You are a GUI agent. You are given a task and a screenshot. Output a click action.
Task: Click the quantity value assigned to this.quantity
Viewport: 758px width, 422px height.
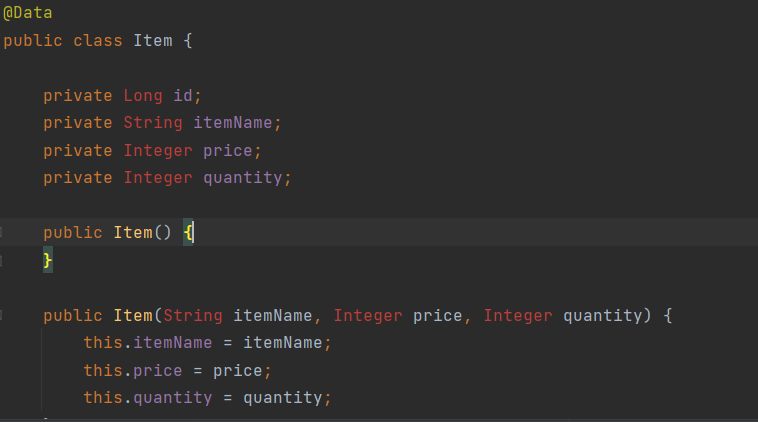[x=283, y=398]
